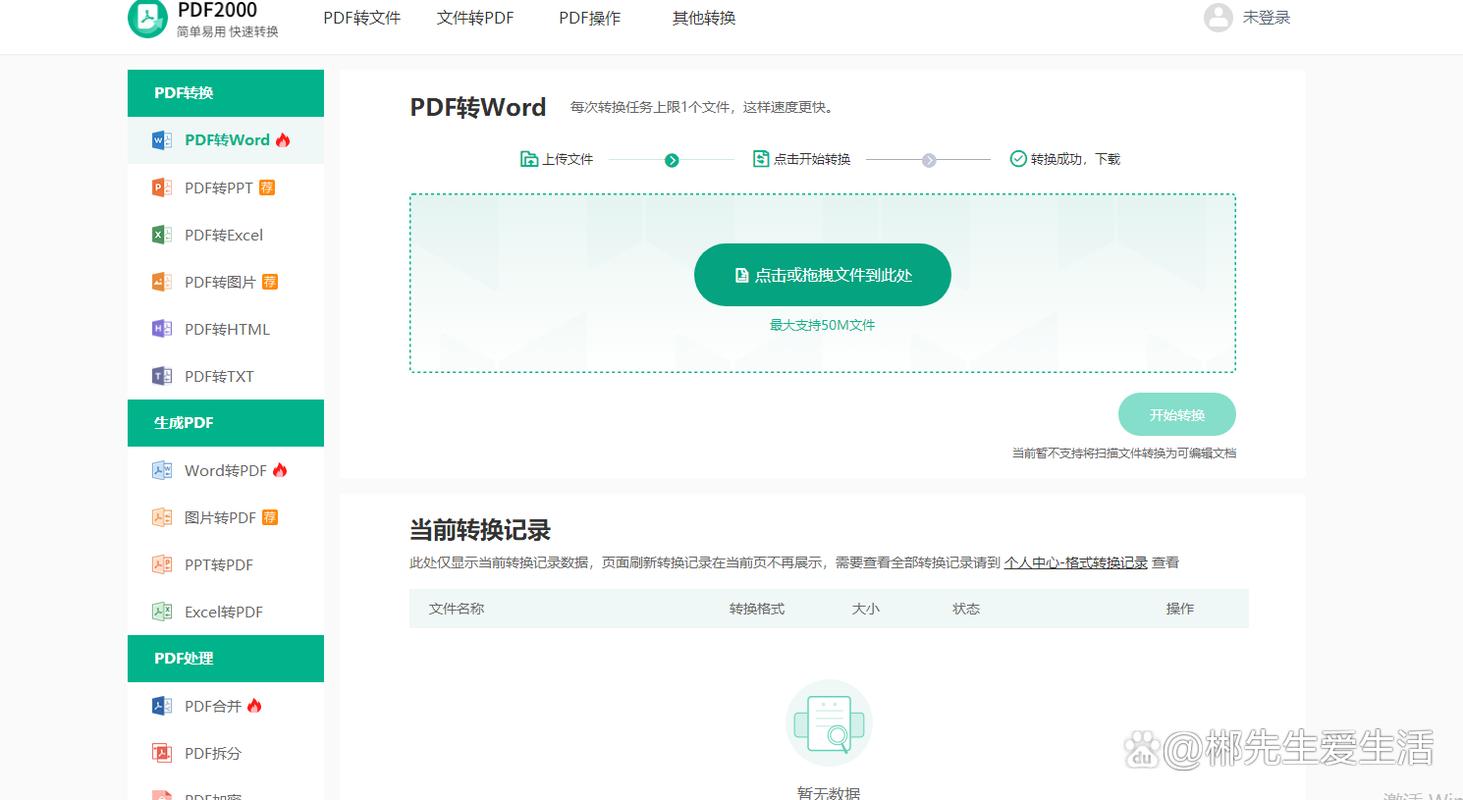Click the PDF2000 logo icon
The image size is (1463, 800).
coord(148,18)
